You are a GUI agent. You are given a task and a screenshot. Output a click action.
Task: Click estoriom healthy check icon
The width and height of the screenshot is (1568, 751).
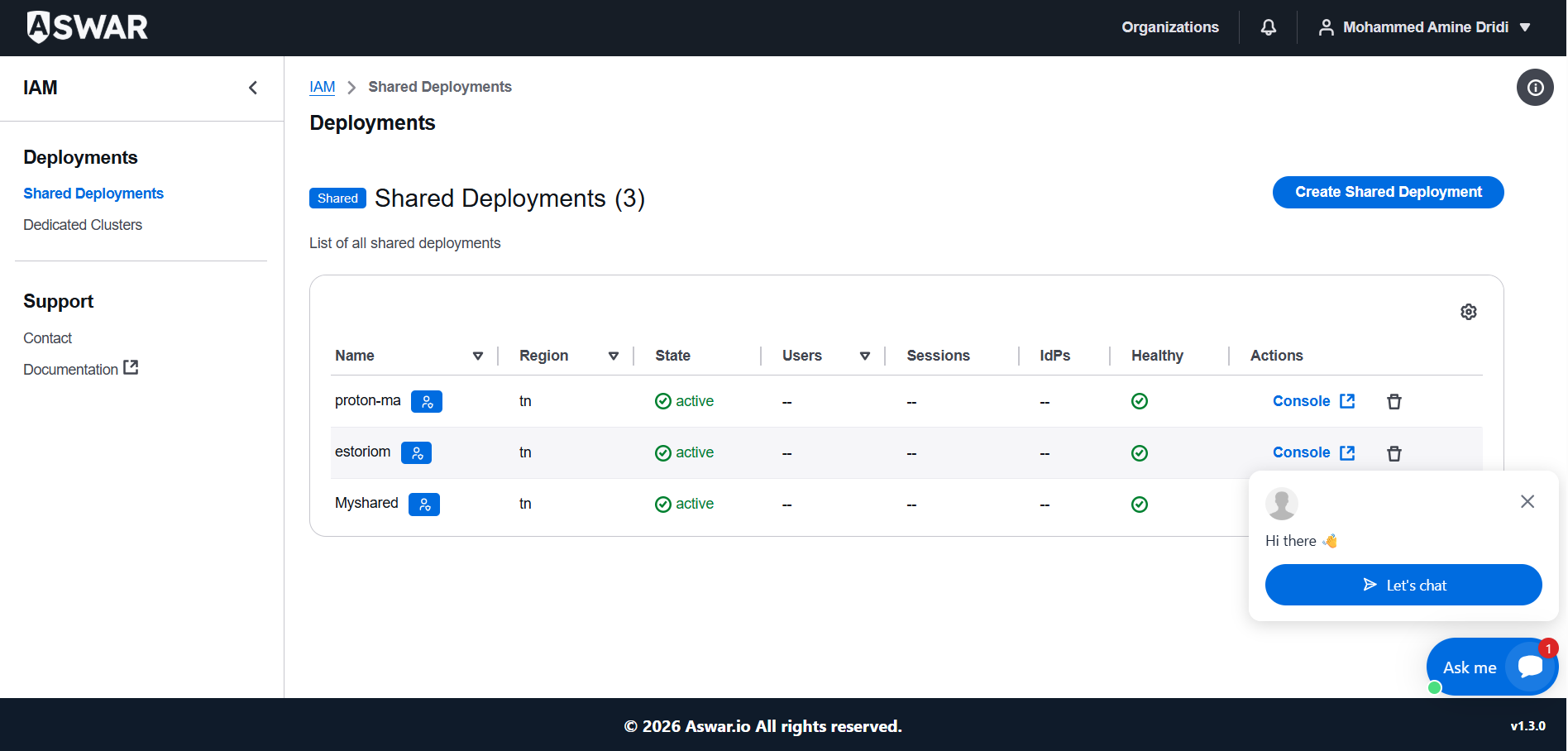[1139, 453]
